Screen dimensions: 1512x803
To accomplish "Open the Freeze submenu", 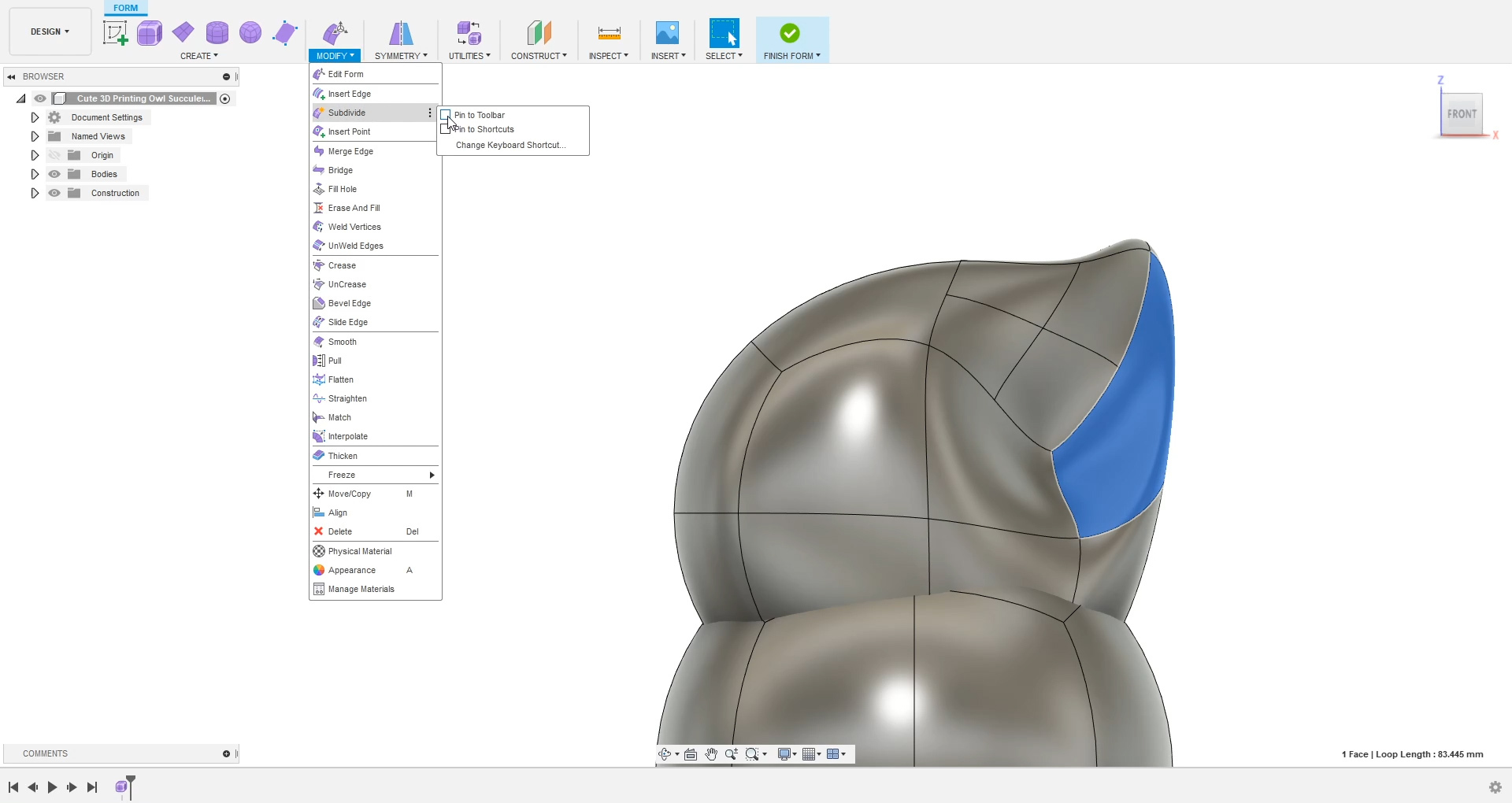I will coord(376,475).
